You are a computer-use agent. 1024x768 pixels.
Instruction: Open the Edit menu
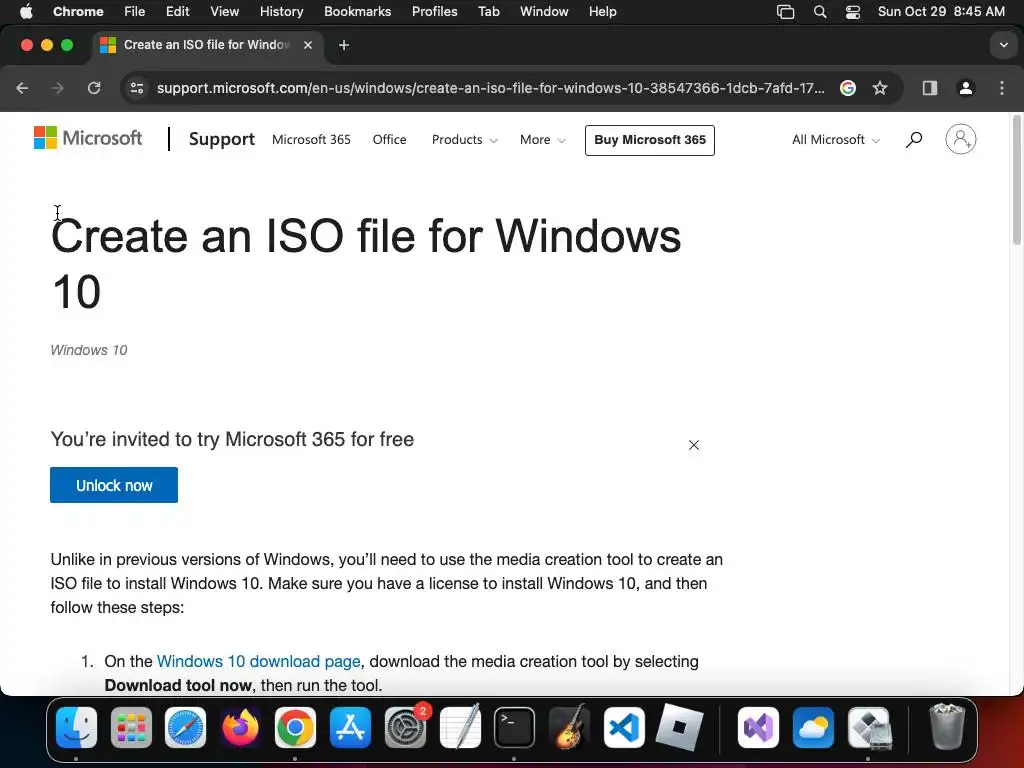tap(177, 12)
